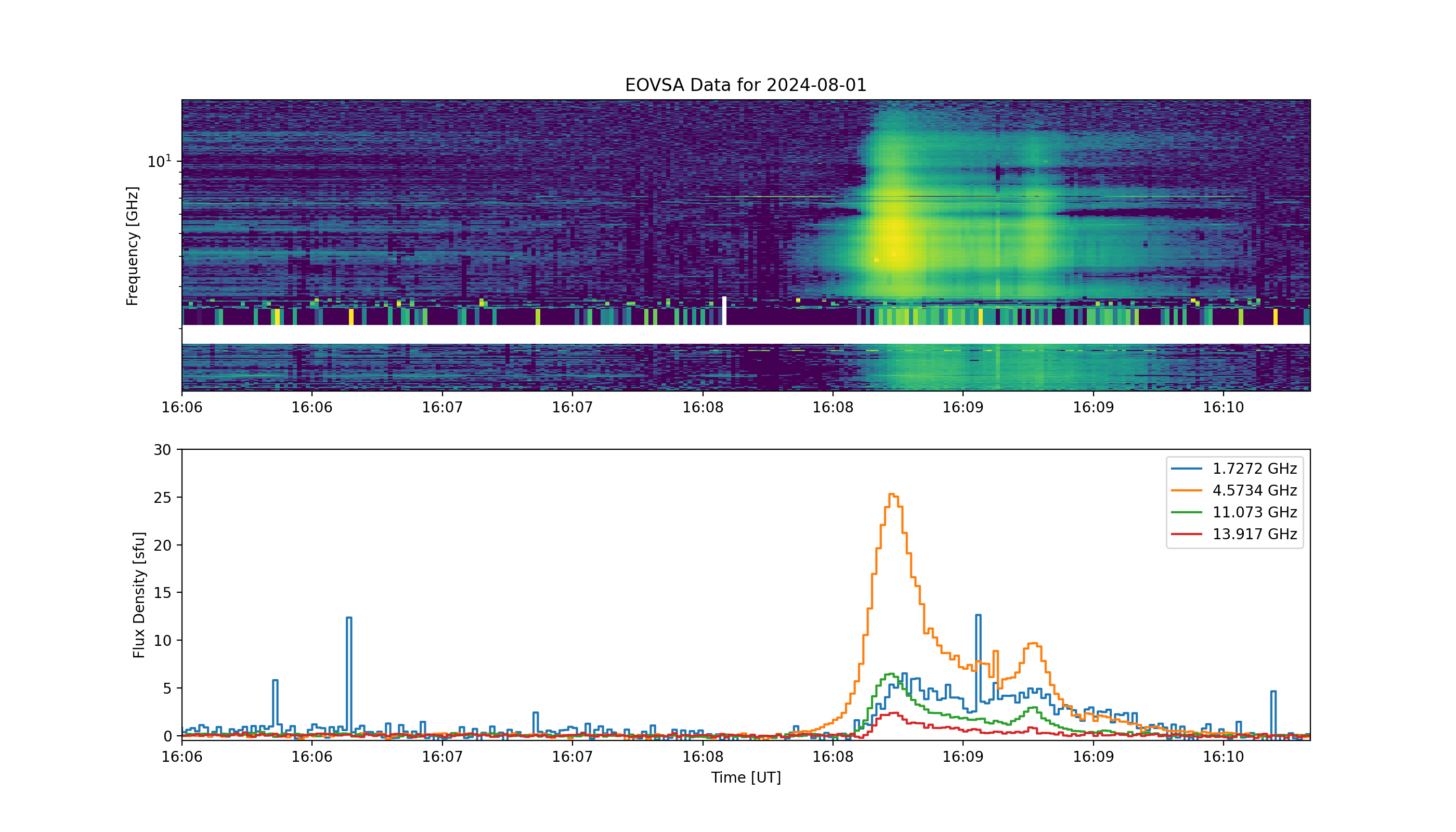Select the '11.073 GHz' legend label

(x=1254, y=512)
